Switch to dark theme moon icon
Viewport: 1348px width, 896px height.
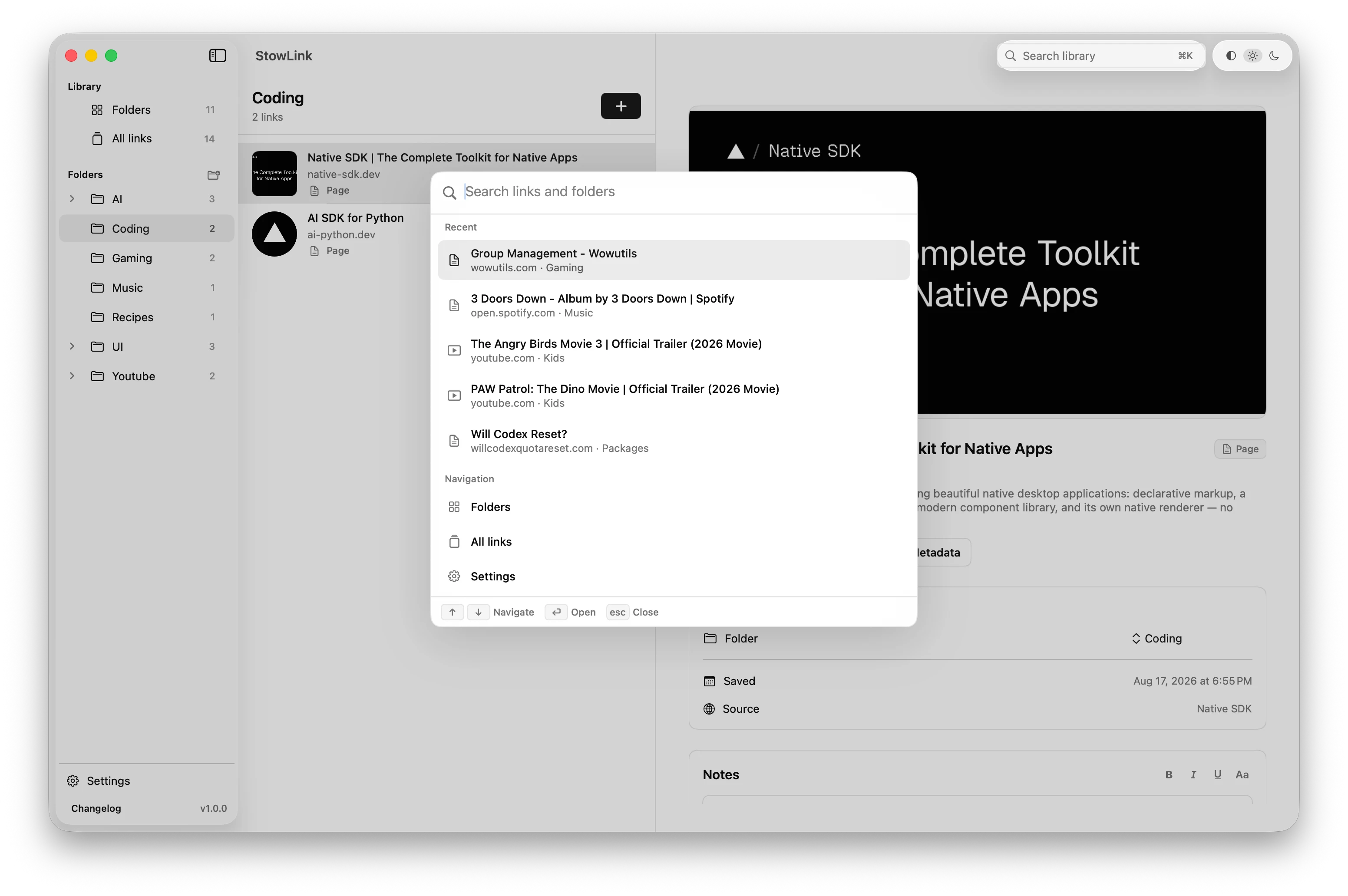pyautogui.click(x=1274, y=56)
